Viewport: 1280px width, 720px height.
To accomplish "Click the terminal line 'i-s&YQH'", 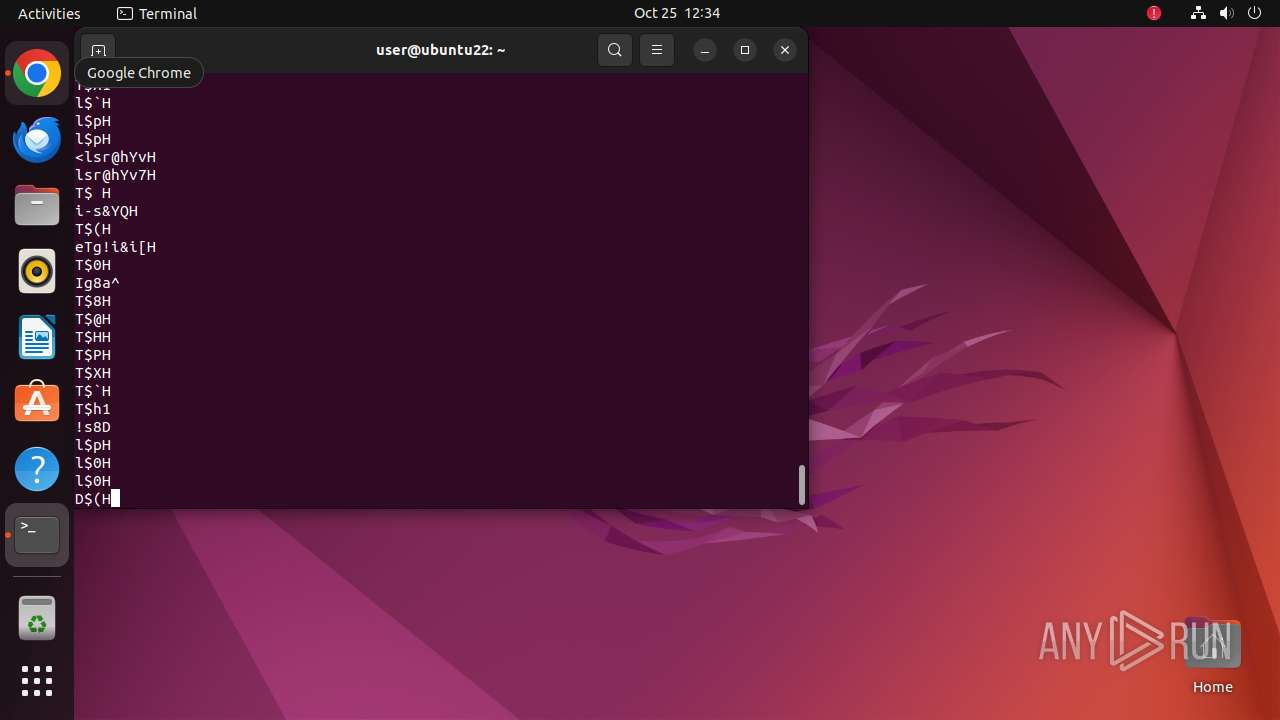I will click(106, 211).
